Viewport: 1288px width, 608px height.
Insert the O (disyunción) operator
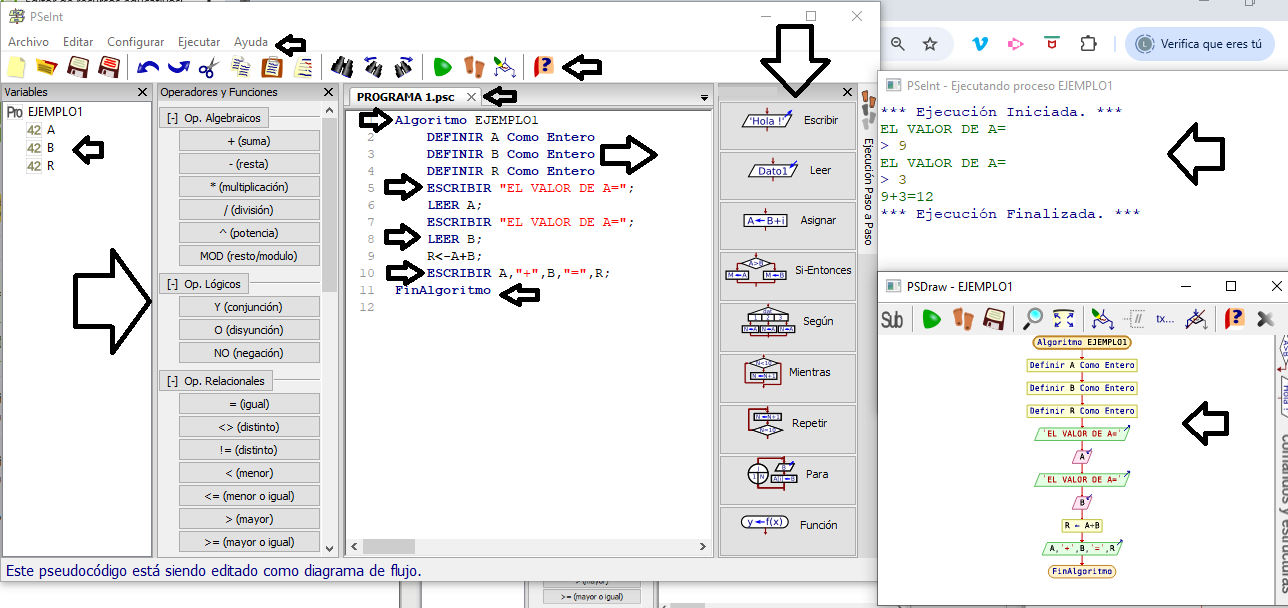249,330
